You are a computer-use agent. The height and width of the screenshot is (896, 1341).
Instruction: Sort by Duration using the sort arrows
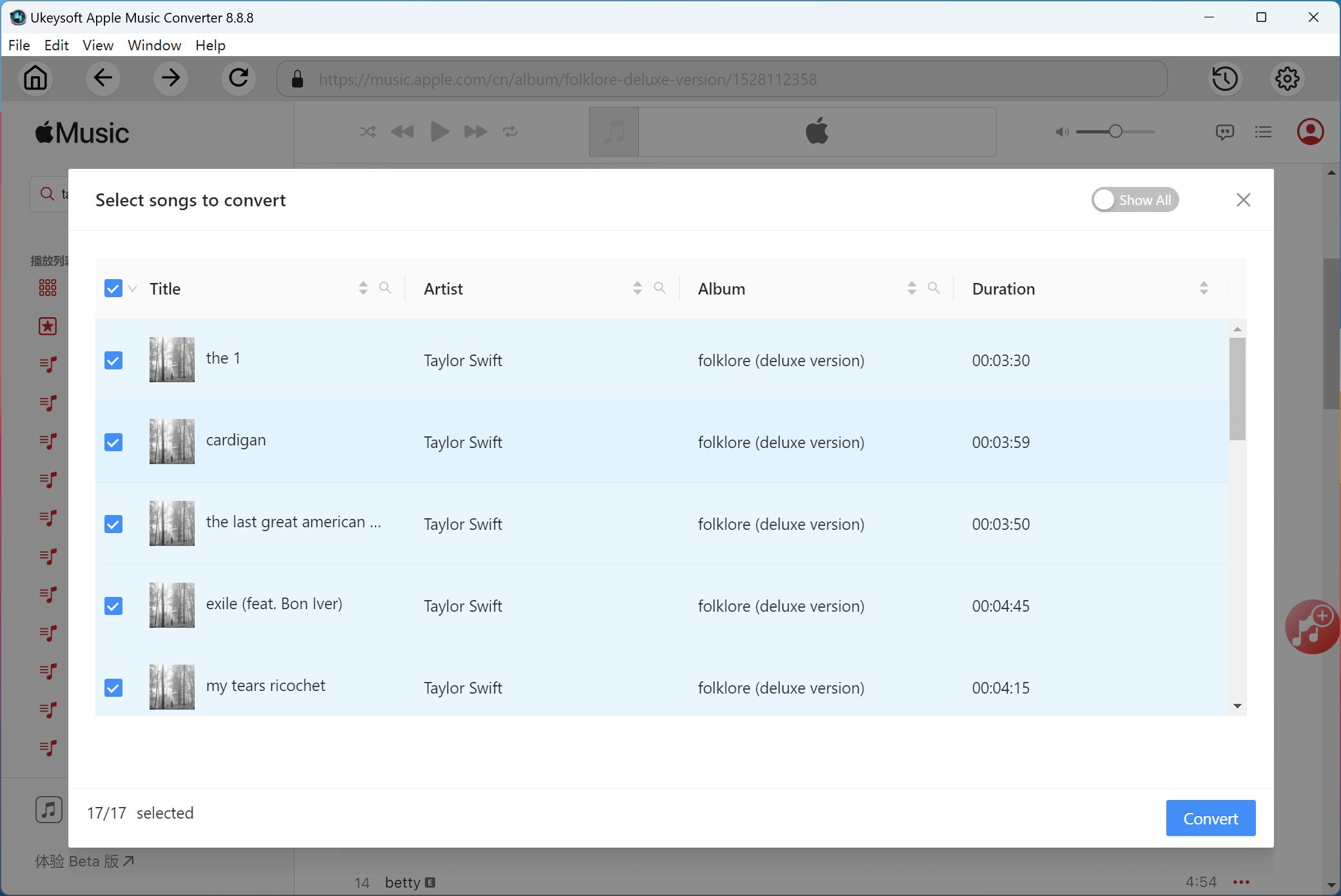pyautogui.click(x=1204, y=288)
